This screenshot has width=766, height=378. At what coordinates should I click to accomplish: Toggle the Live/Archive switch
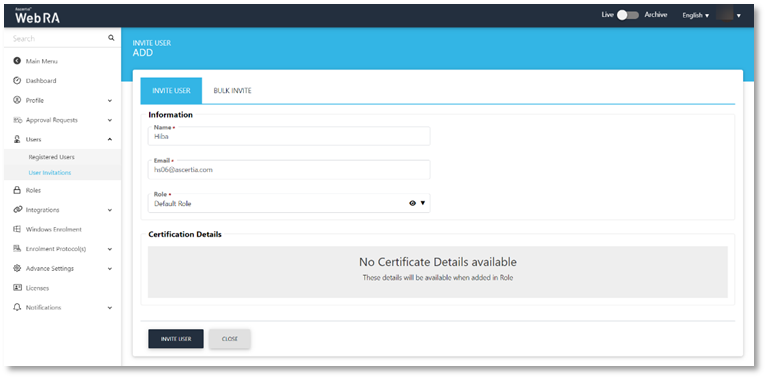point(628,15)
